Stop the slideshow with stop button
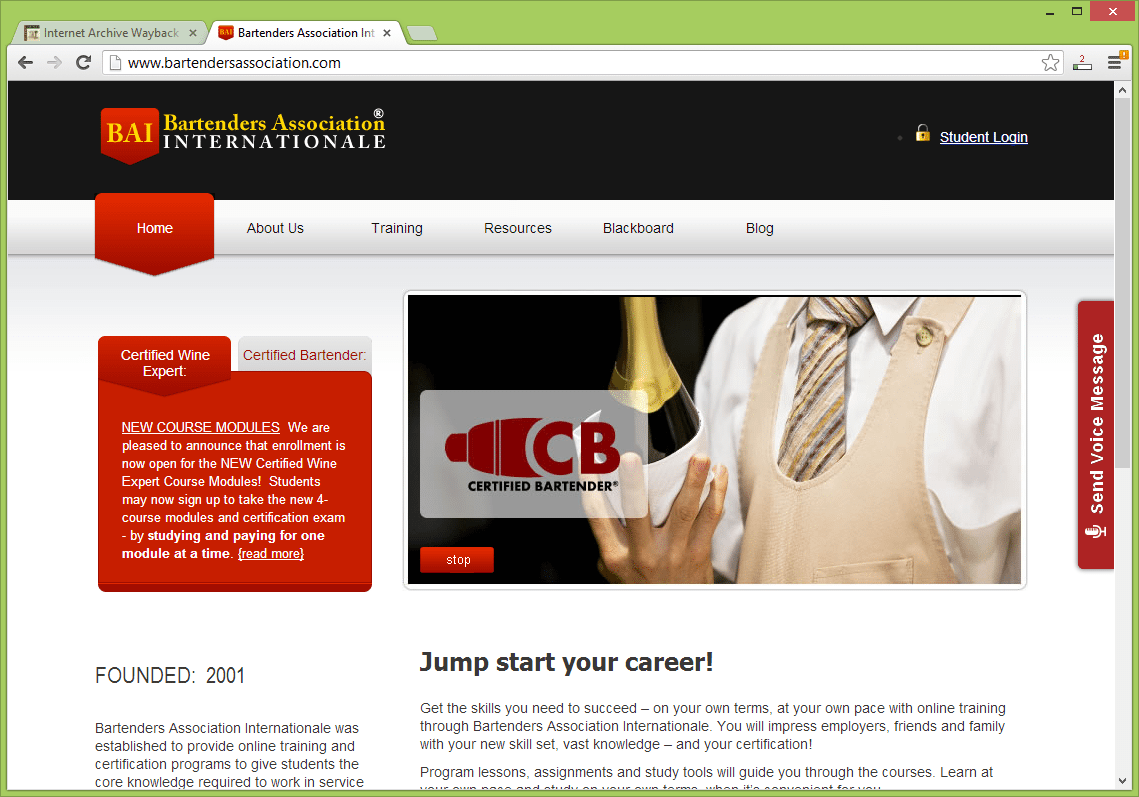 pyautogui.click(x=458, y=560)
